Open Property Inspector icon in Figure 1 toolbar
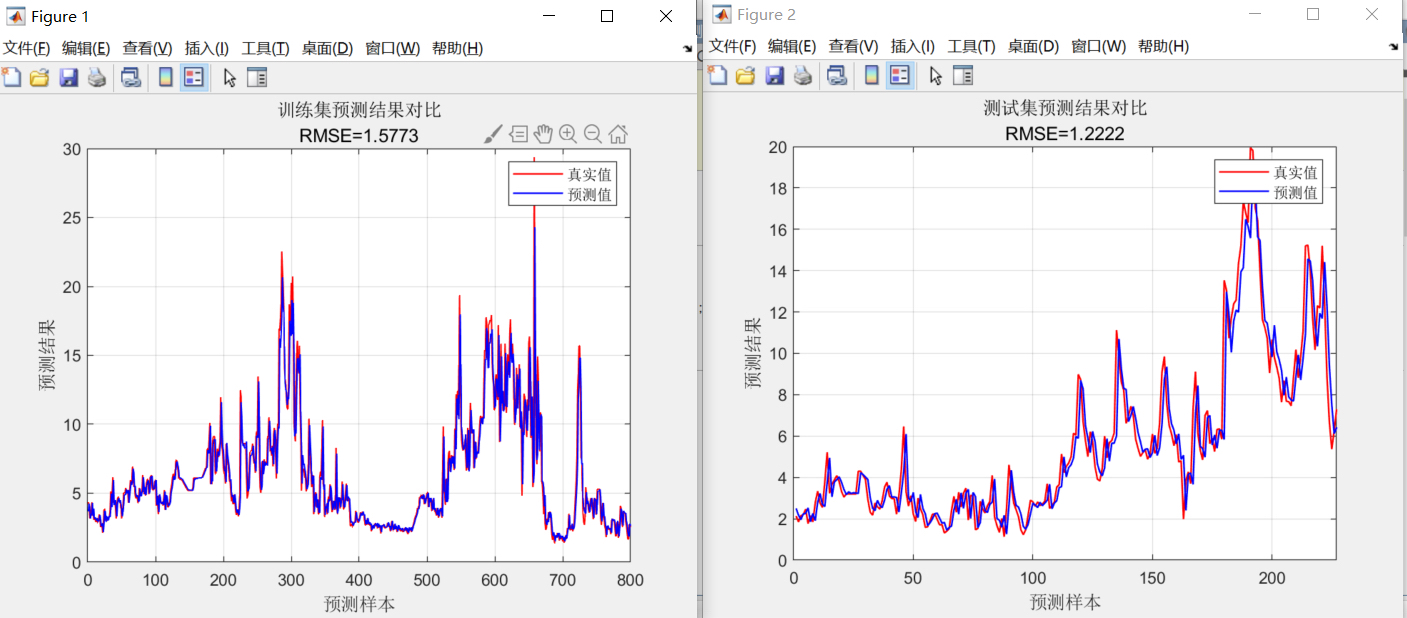The height and width of the screenshot is (618, 1407). [x=257, y=77]
